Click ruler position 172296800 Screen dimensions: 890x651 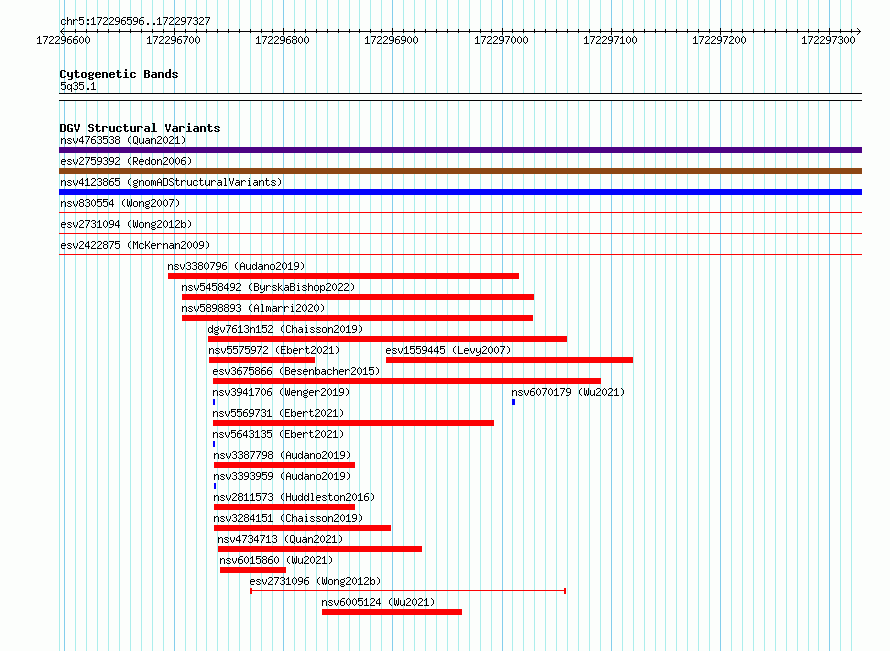point(282,40)
